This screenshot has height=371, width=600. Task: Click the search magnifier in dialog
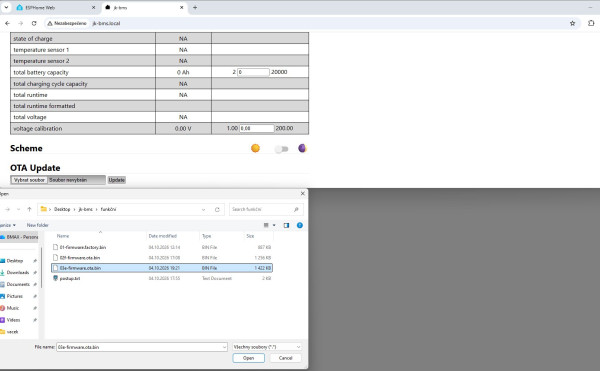[x=296, y=209]
